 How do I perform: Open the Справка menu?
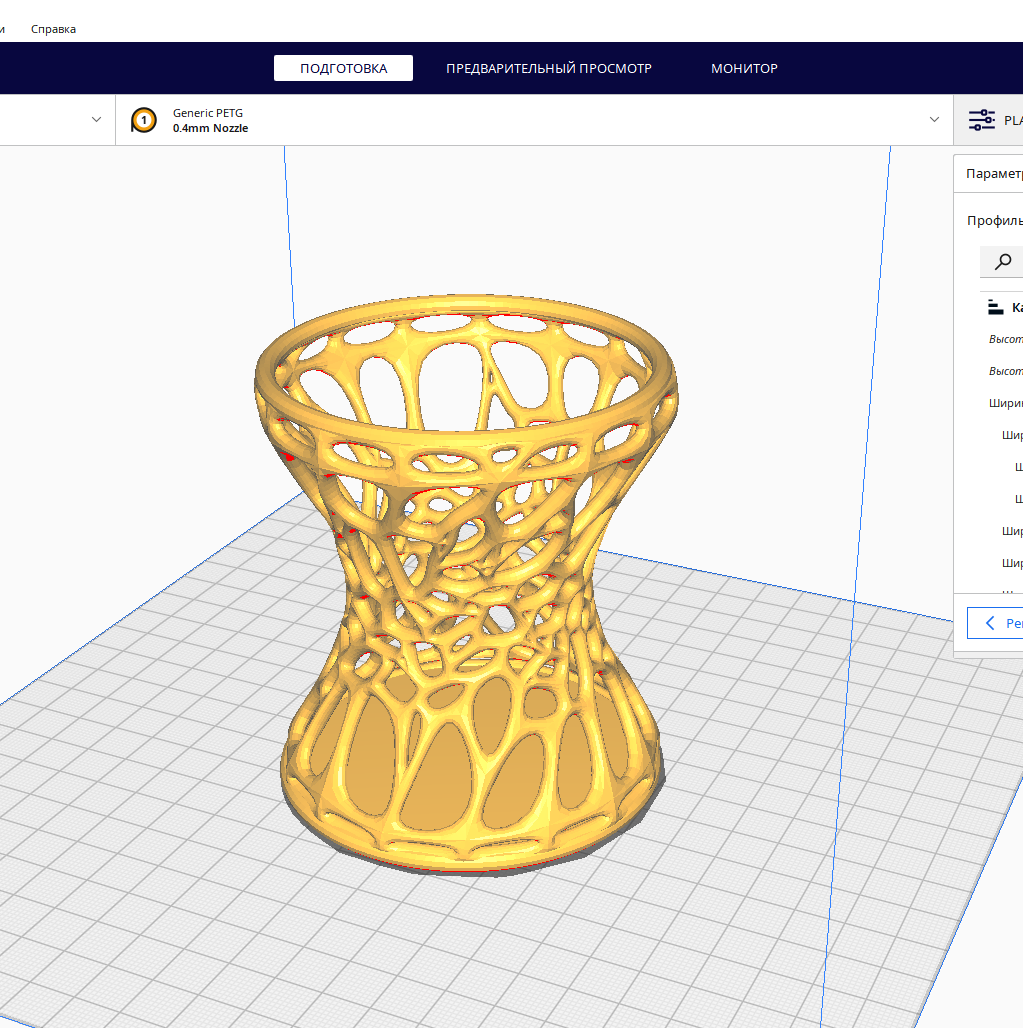point(53,29)
